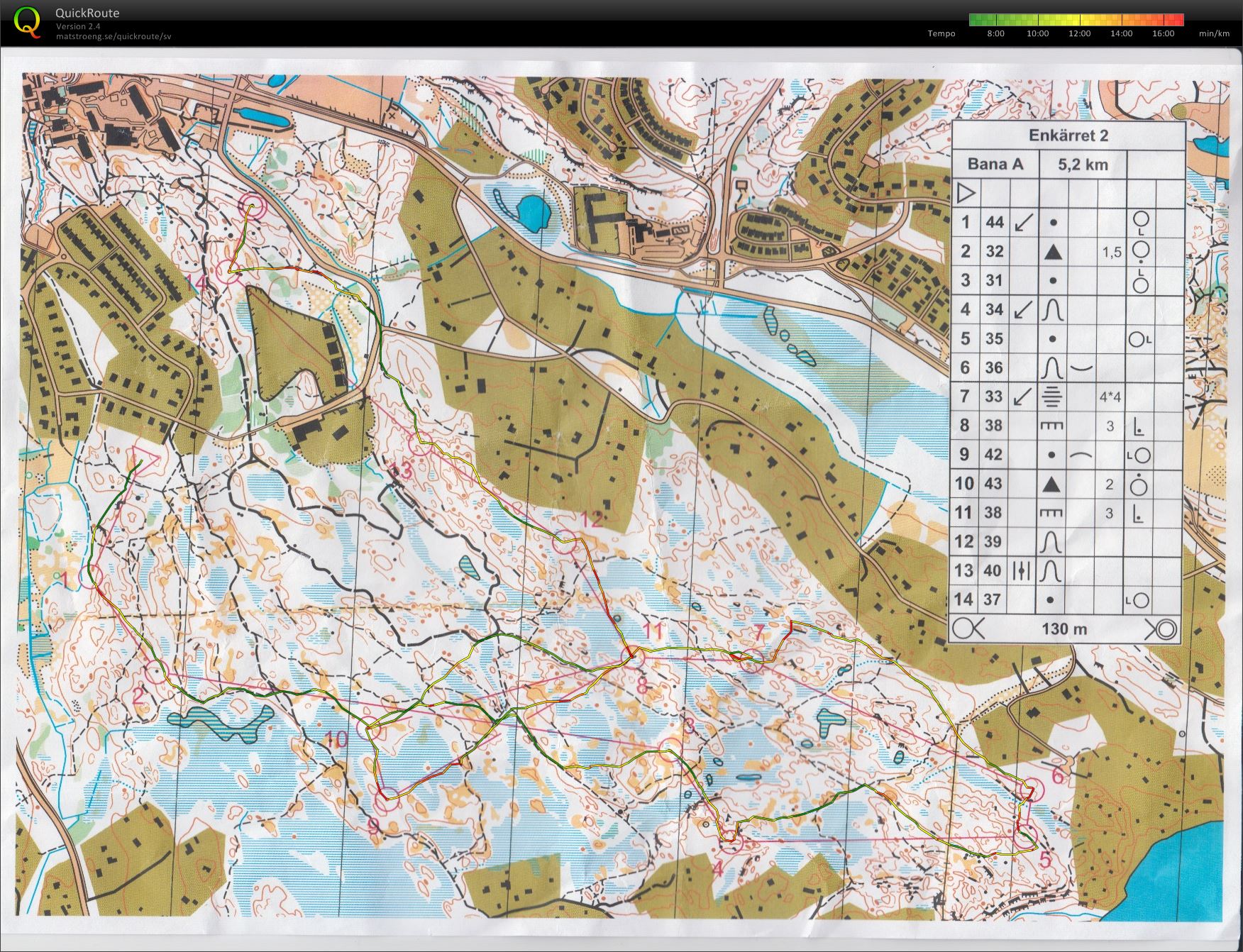Image resolution: width=1243 pixels, height=952 pixels.
Task: Click the 10:00 tempo scale value
Action: click(x=1037, y=33)
